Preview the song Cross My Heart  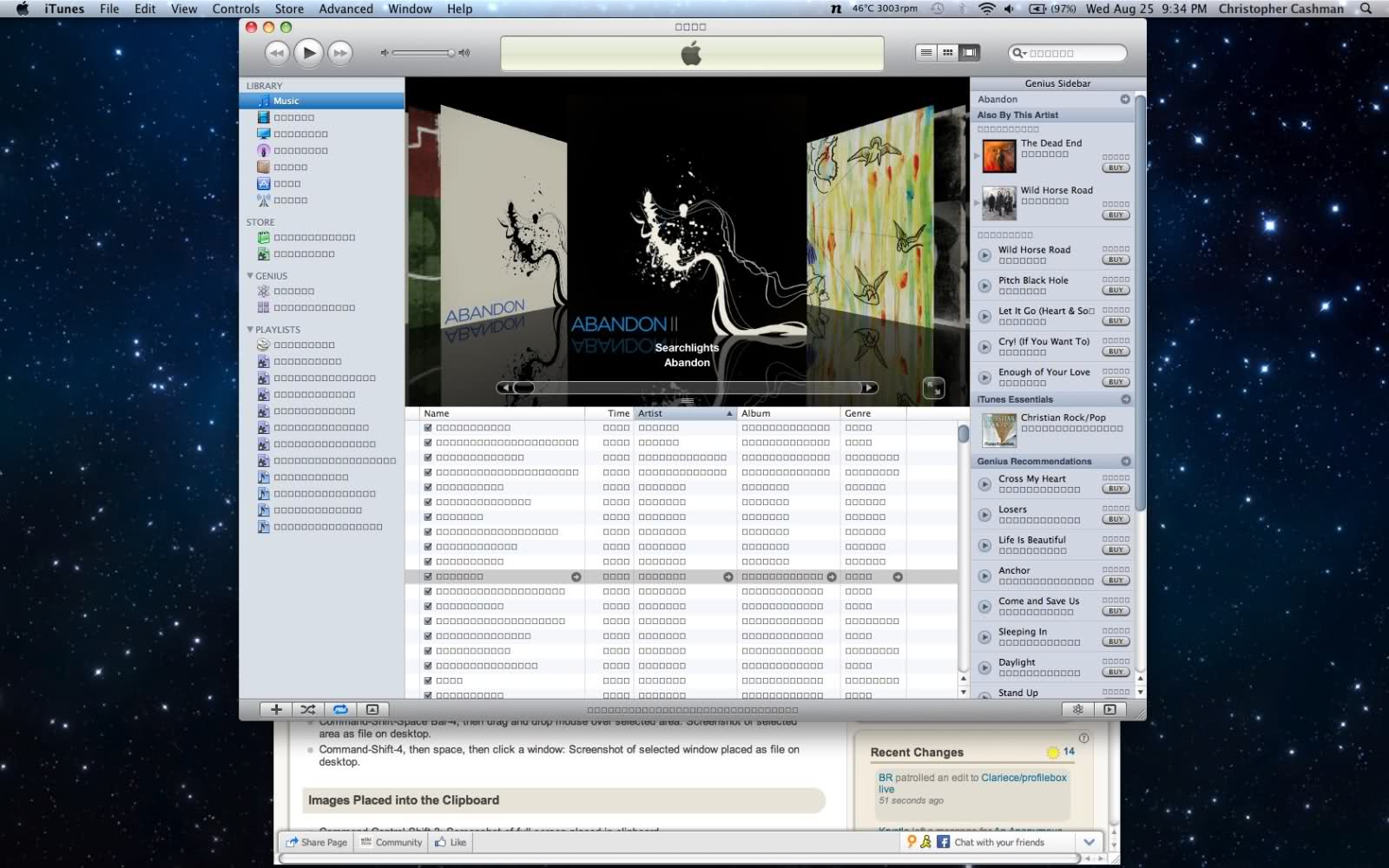[x=984, y=484]
